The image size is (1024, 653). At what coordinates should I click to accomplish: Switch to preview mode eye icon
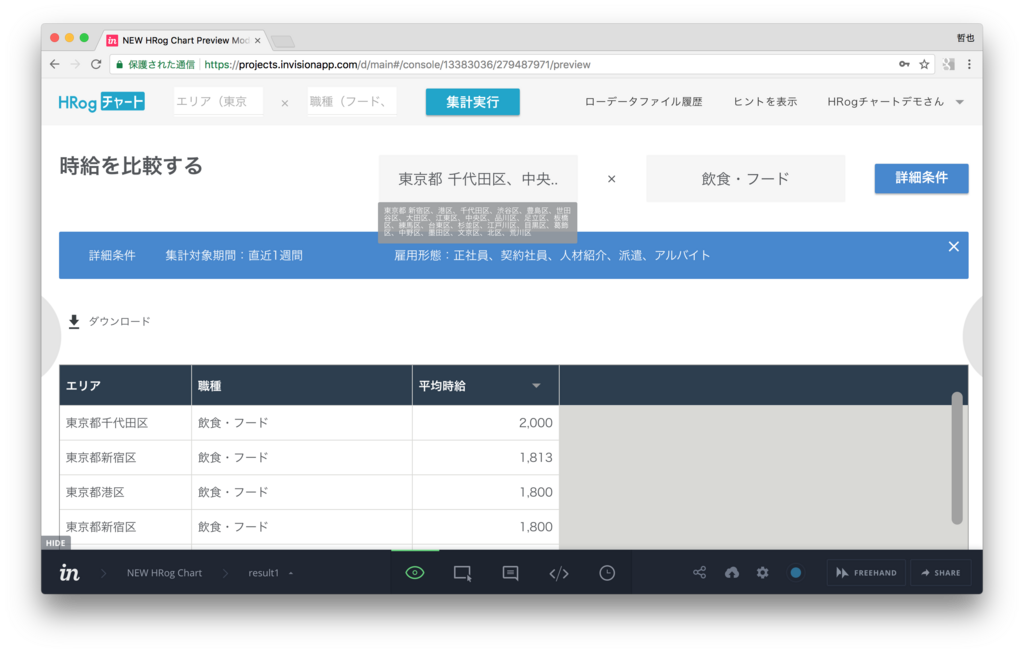(415, 573)
